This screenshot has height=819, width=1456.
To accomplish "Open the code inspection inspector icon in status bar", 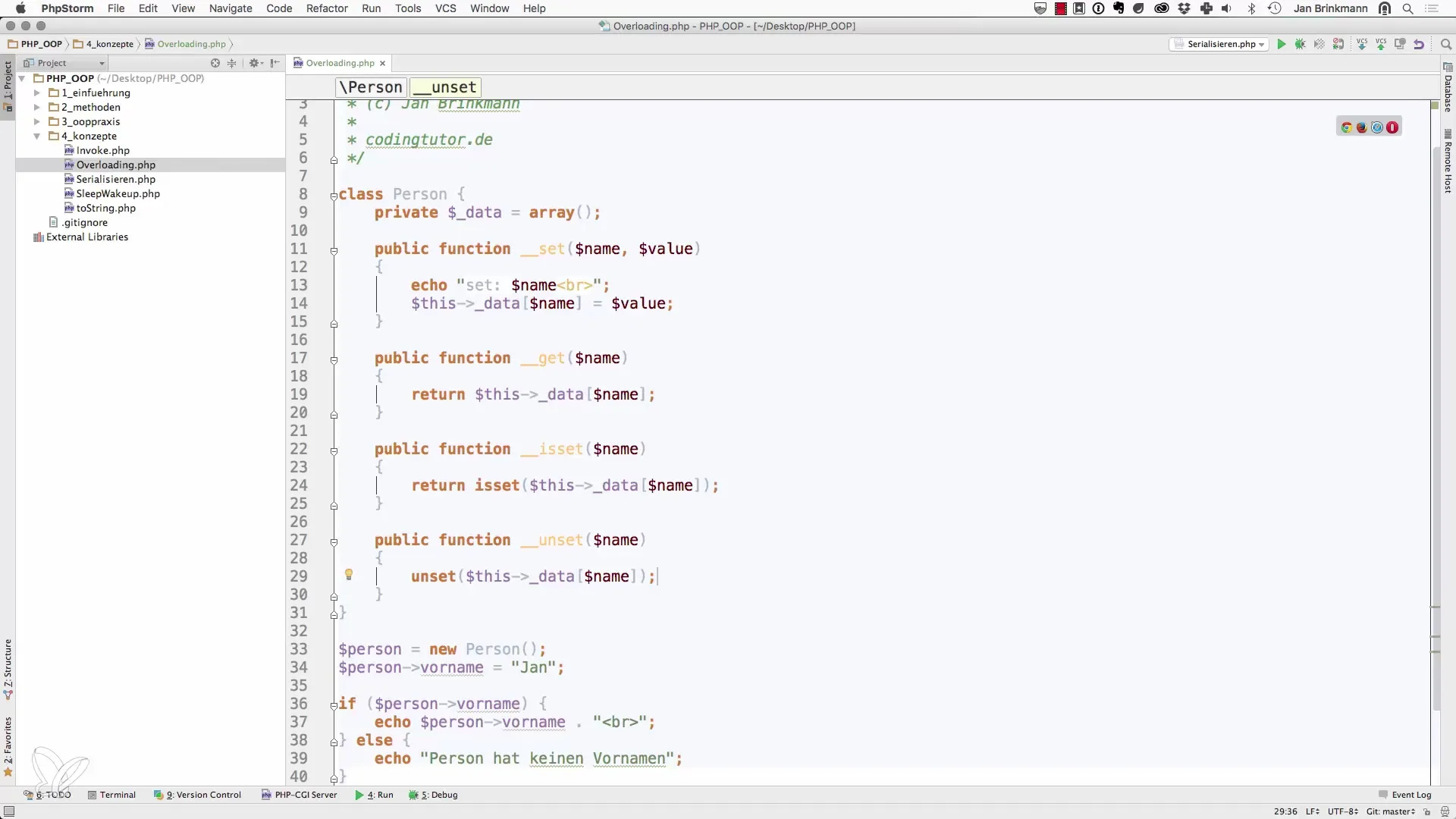I will [x=1443, y=811].
